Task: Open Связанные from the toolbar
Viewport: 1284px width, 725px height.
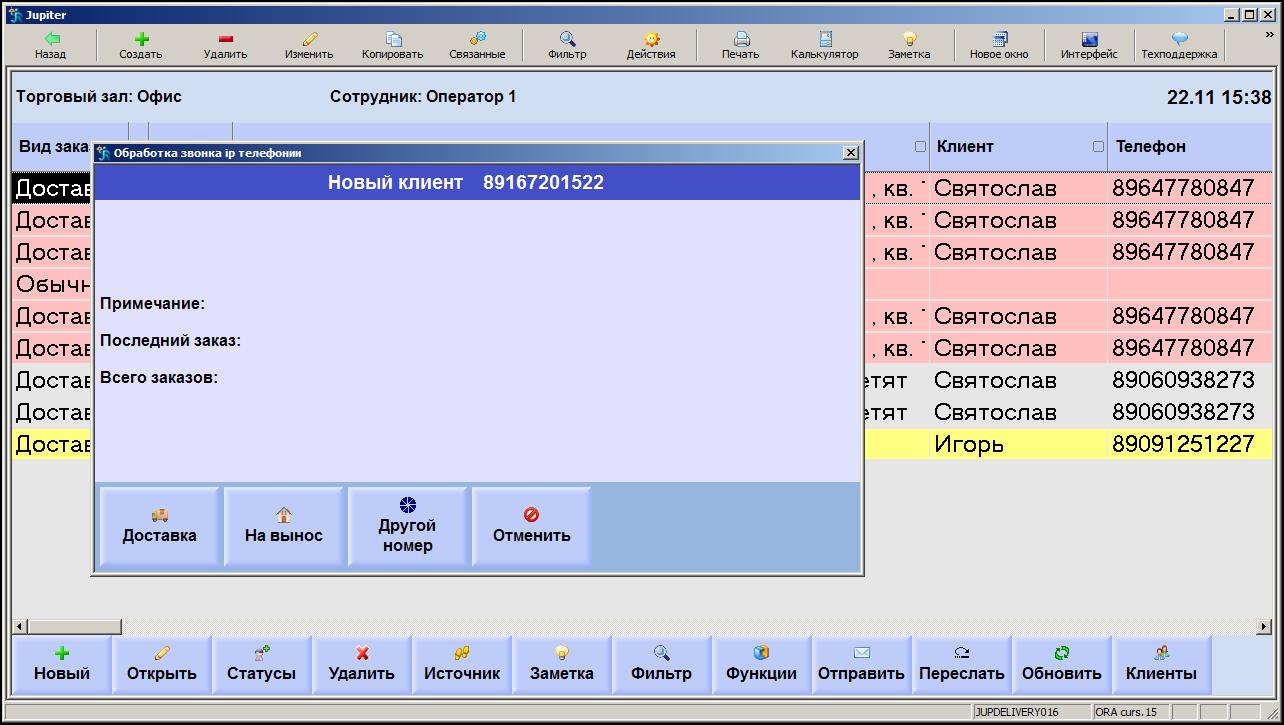Action: pos(477,46)
